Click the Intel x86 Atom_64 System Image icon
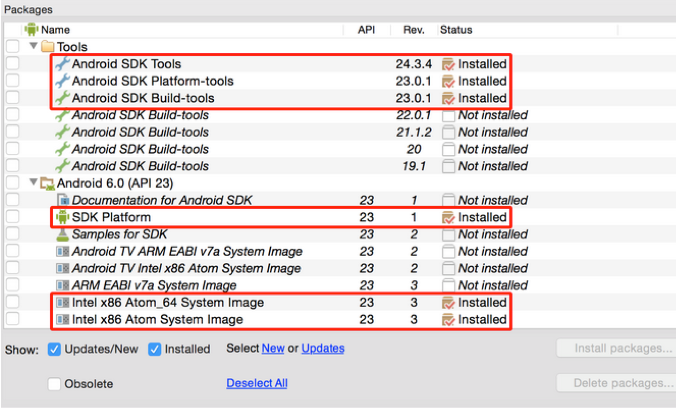The height and width of the screenshot is (408, 676). (63, 302)
